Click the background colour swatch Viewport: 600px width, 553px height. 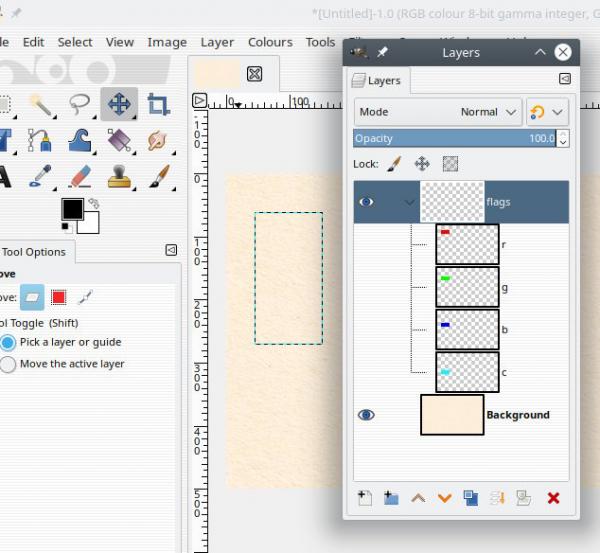(x=91, y=225)
